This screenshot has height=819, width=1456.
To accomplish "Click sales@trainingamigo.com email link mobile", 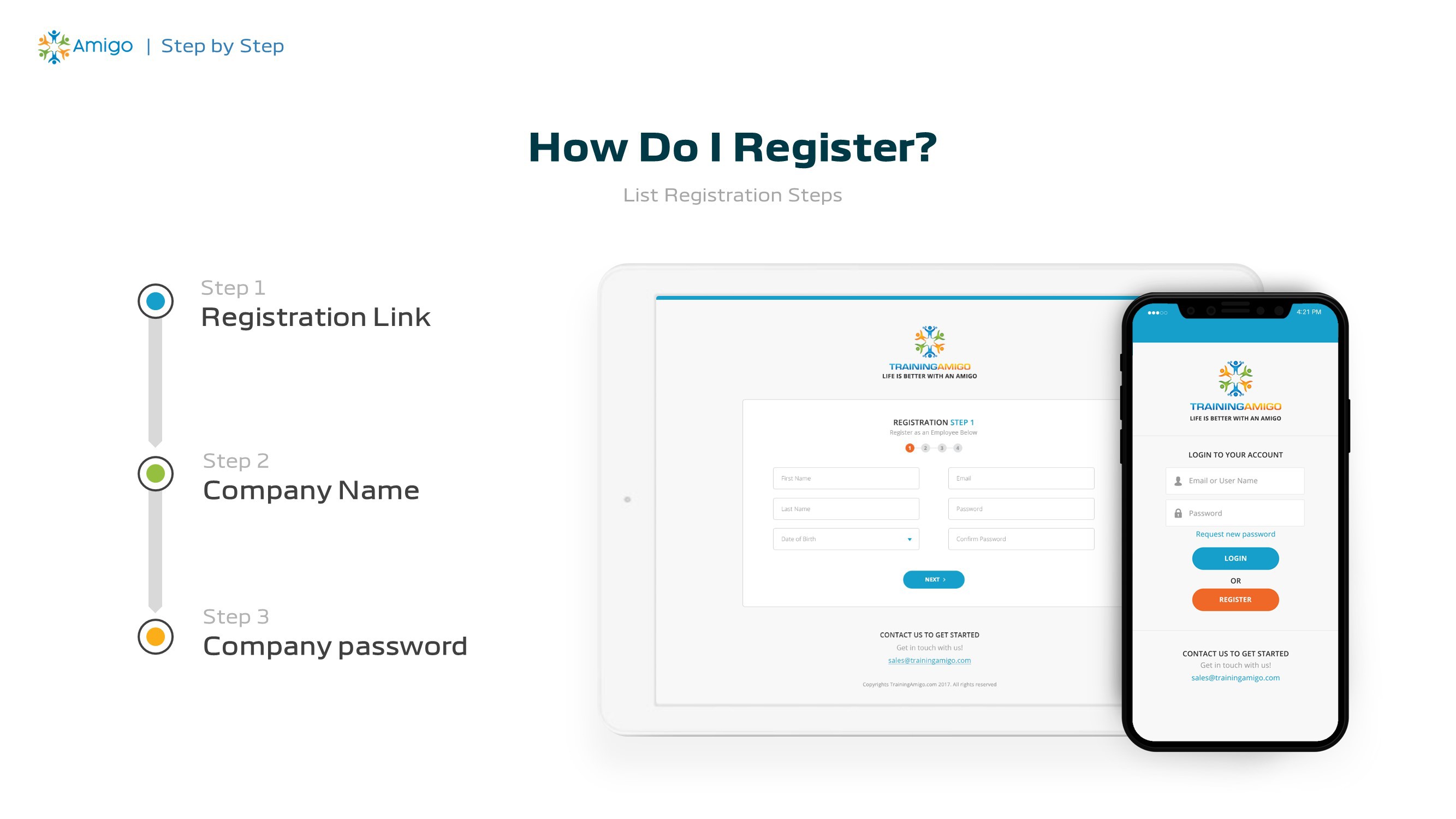I will [1234, 678].
